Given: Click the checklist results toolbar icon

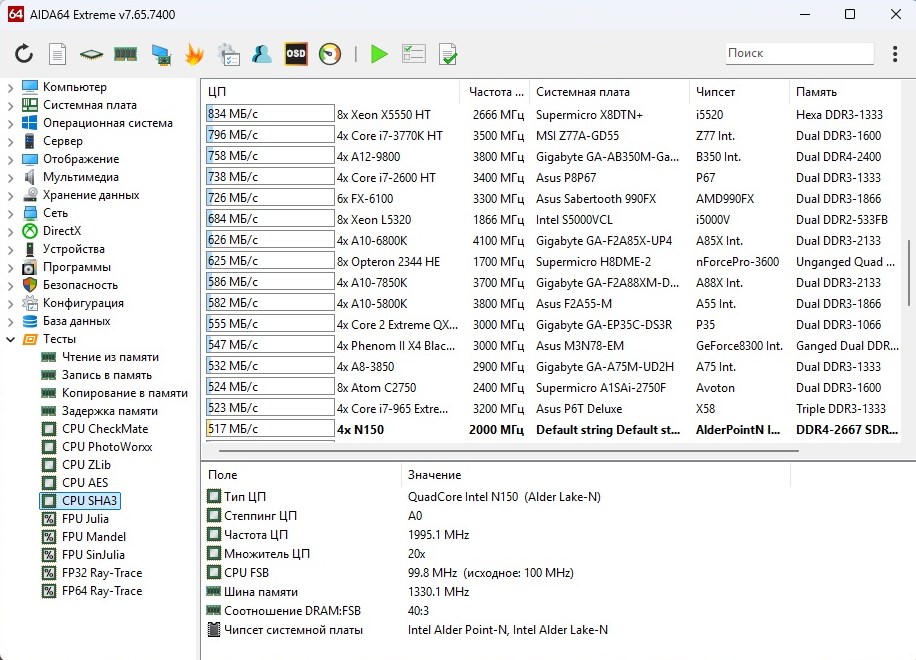Looking at the screenshot, I should pos(414,54).
